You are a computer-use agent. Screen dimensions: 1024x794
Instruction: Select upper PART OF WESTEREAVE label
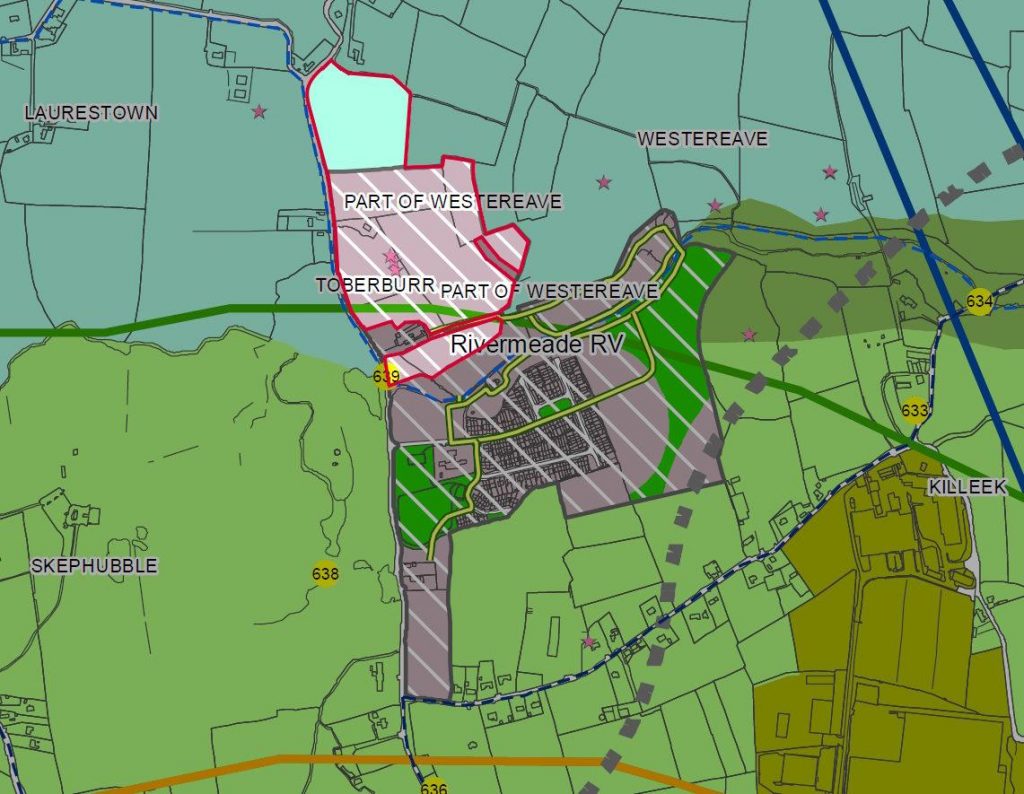(453, 201)
